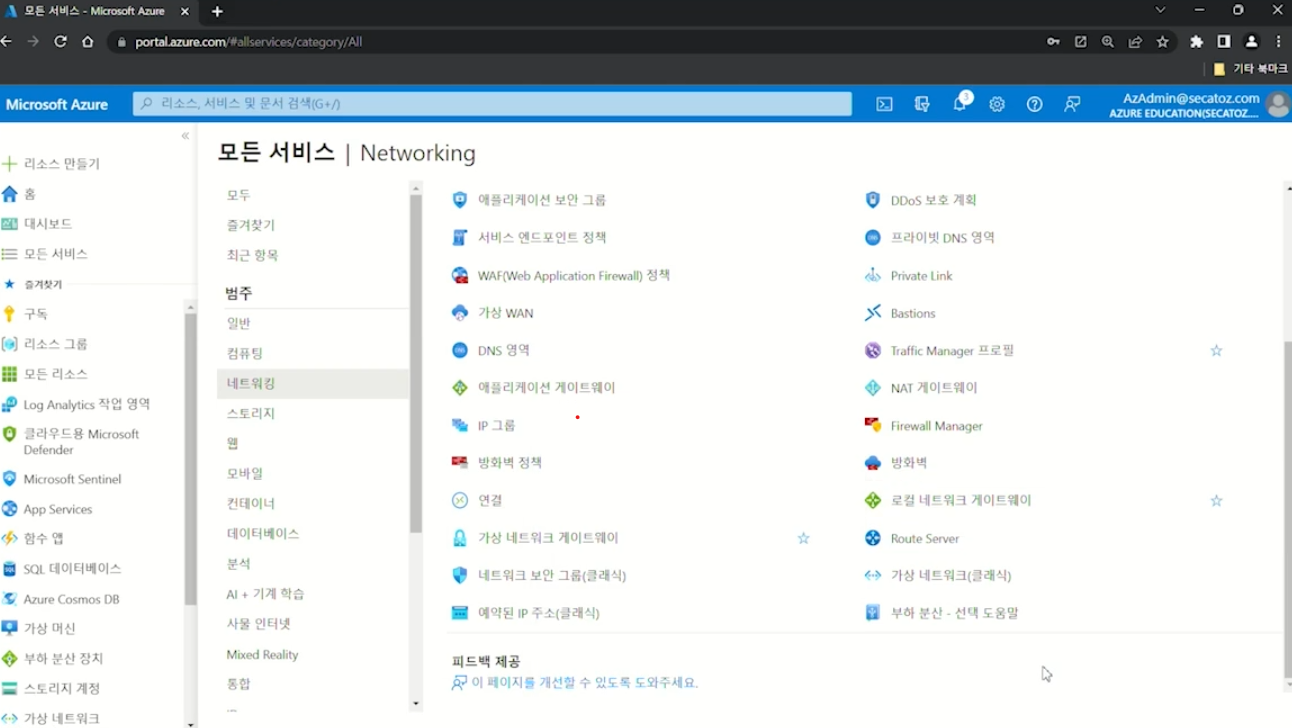
Task: Open the 연결 service link
Action: [490, 501]
